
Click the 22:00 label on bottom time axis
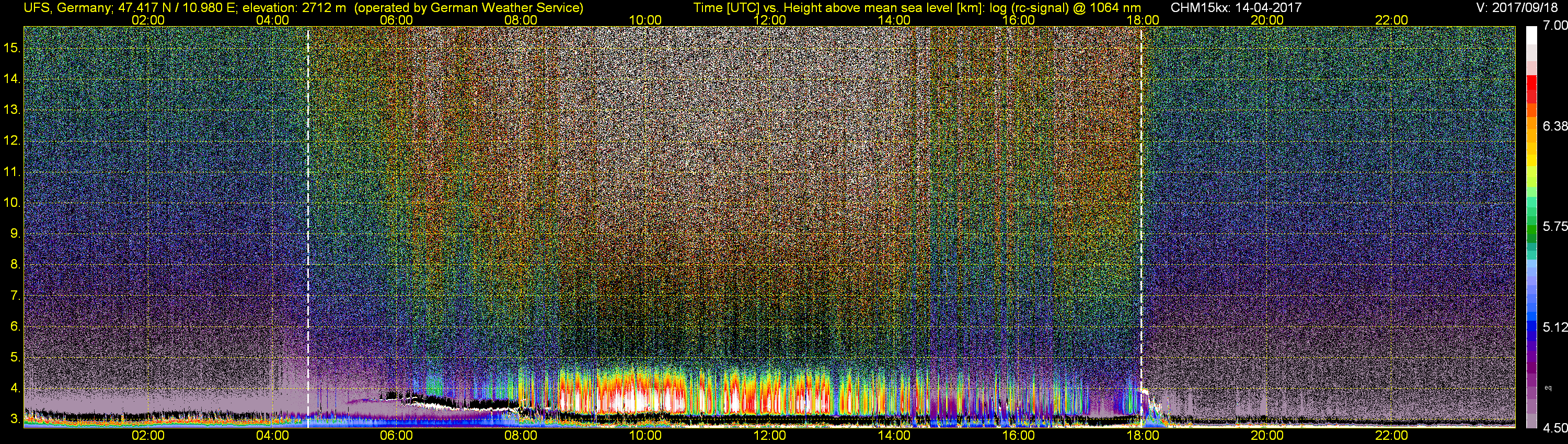tap(1391, 436)
